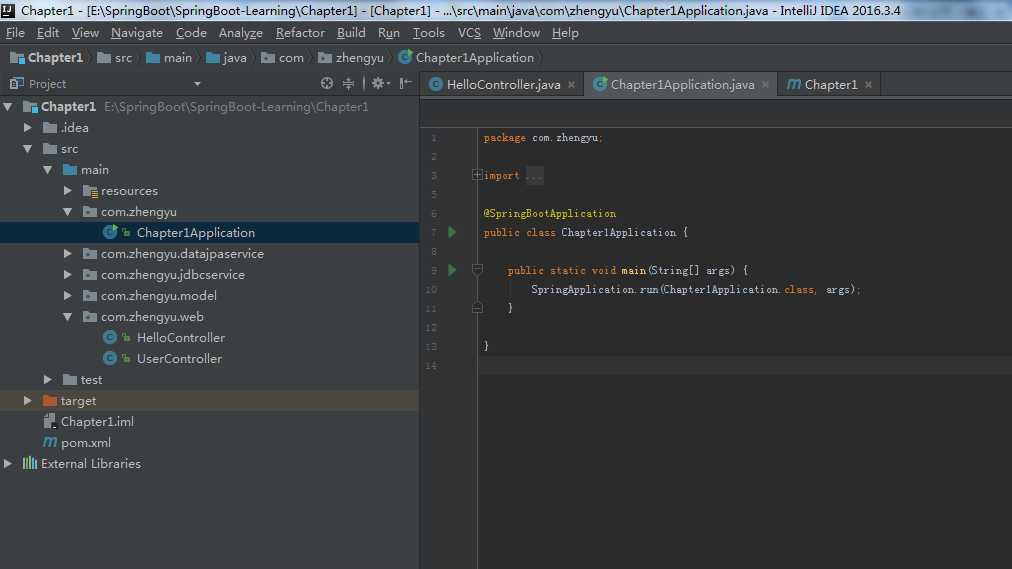Click the src breadcrumb

(115, 57)
